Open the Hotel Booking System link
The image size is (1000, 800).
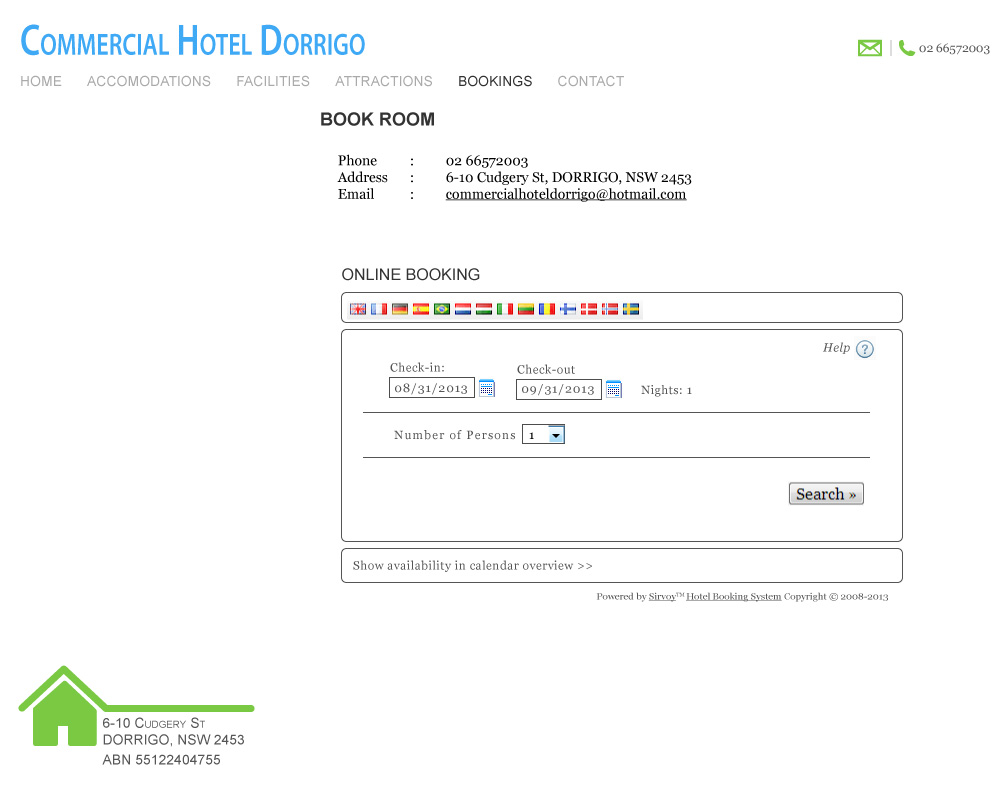tap(733, 596)
